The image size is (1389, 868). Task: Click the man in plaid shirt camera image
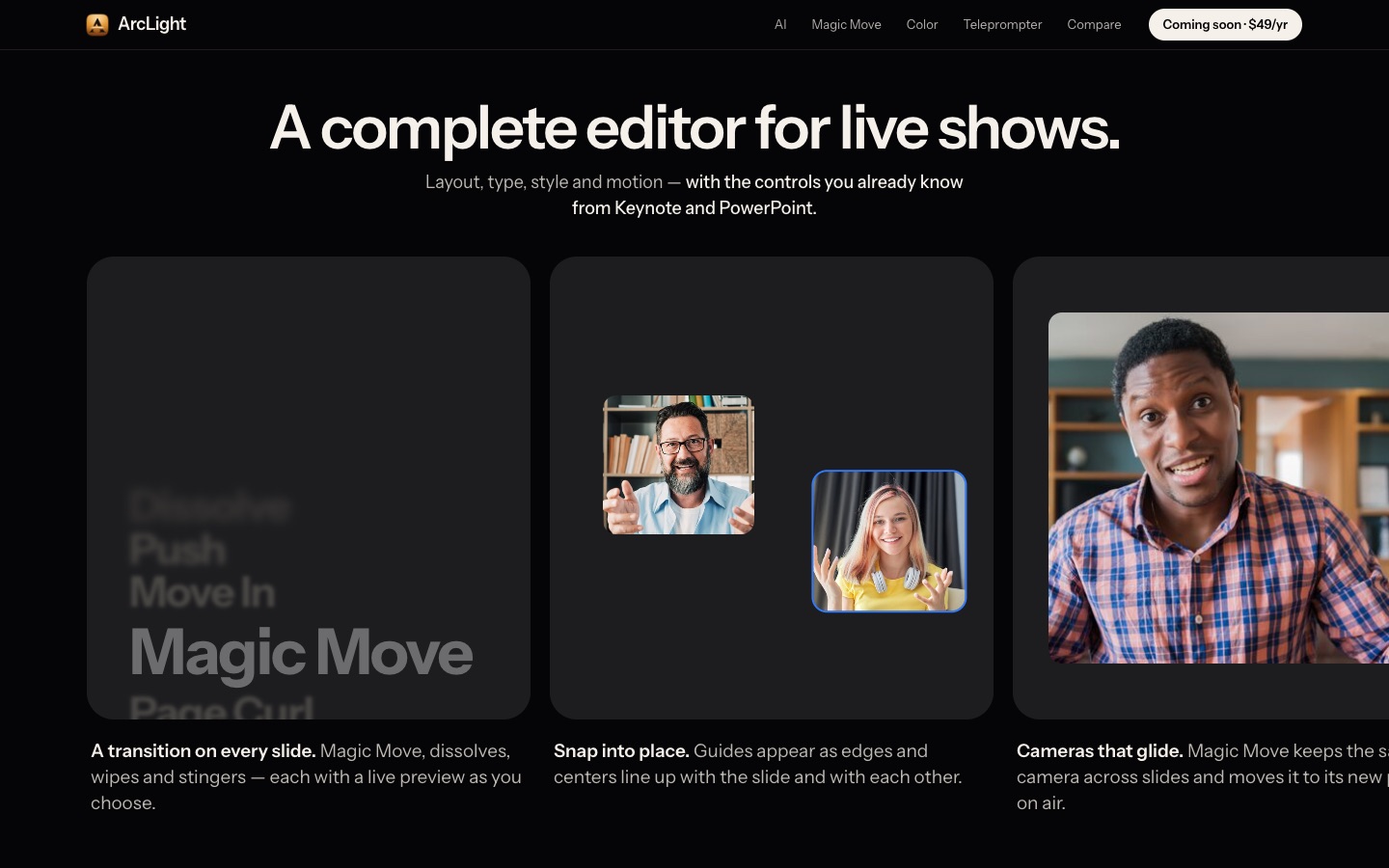(x=1218, y=488)
